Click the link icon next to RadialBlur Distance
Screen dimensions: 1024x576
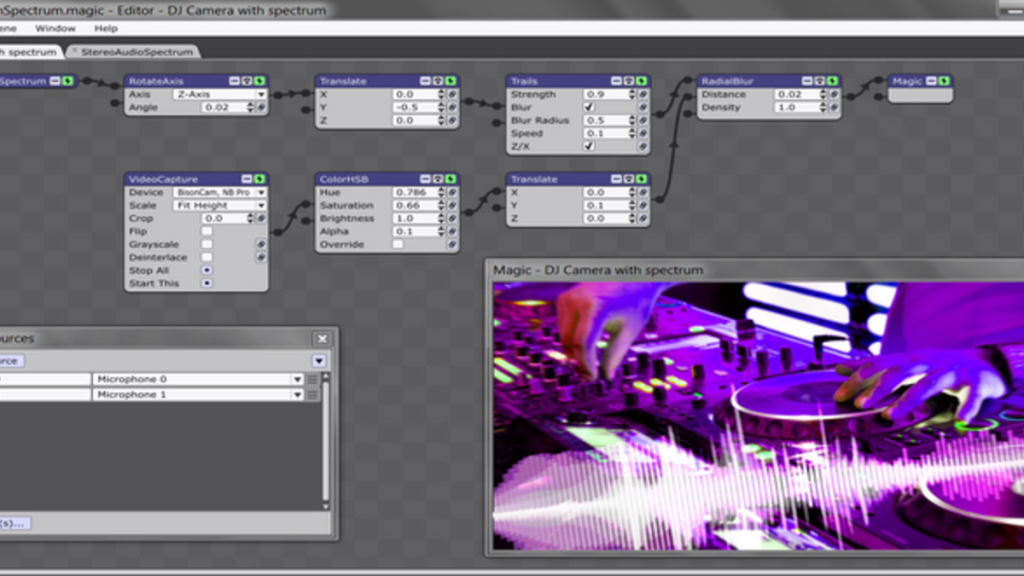(x=832, y=95)
